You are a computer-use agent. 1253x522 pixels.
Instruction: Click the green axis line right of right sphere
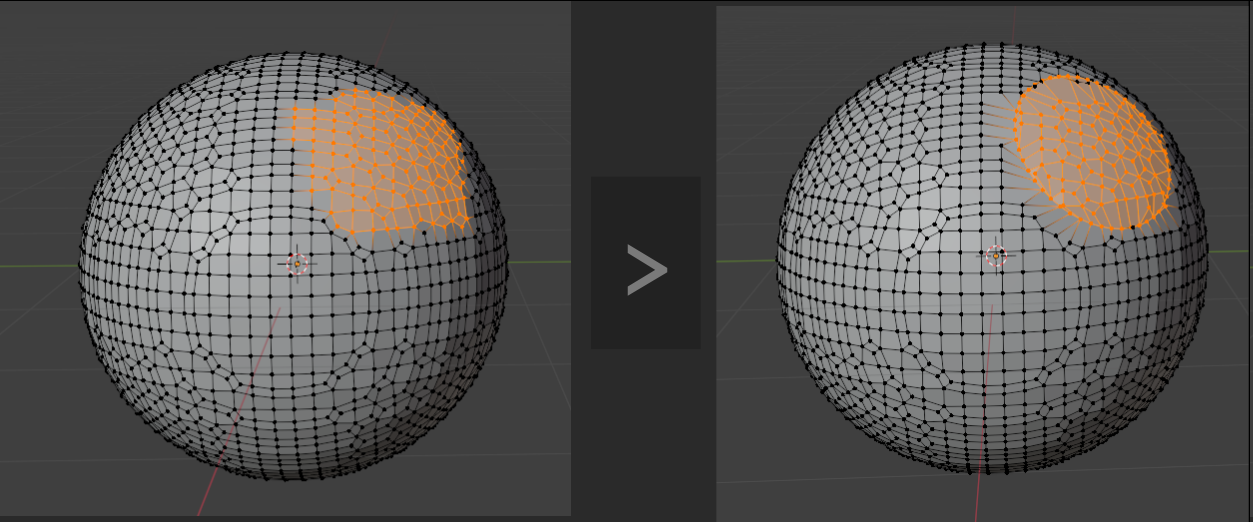click(1230, 251)
